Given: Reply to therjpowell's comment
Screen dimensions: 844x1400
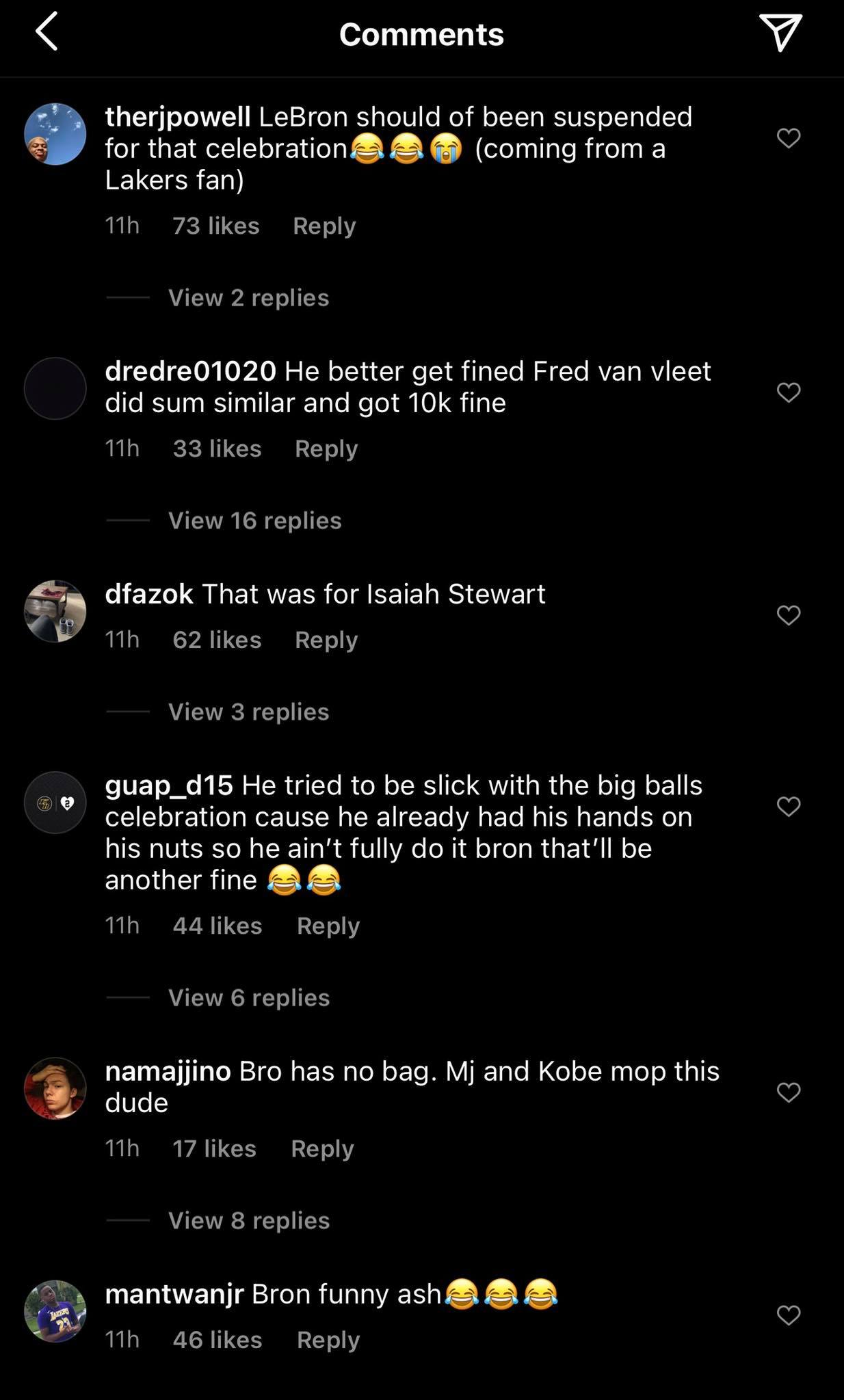Looking at the screenshot, I should (324, 226).
